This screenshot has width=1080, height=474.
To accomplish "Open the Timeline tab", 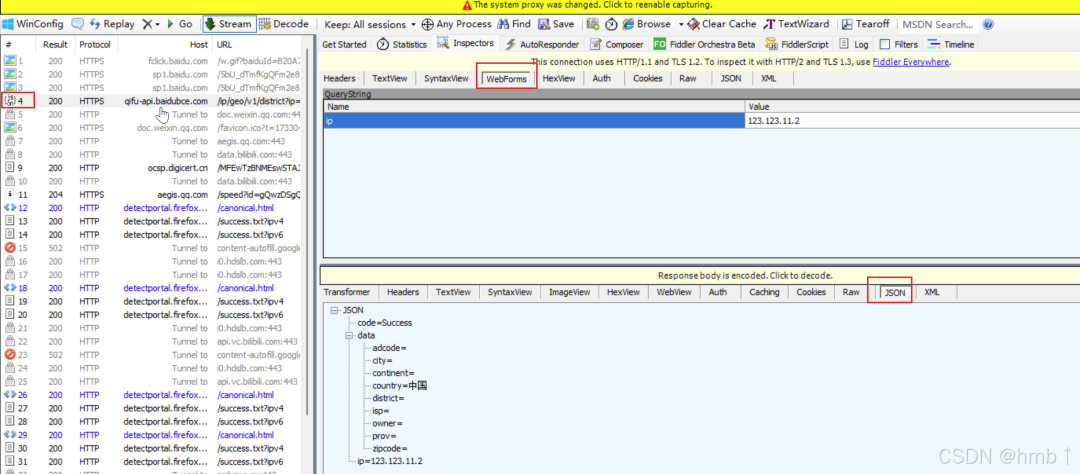I will pos(951,45).
